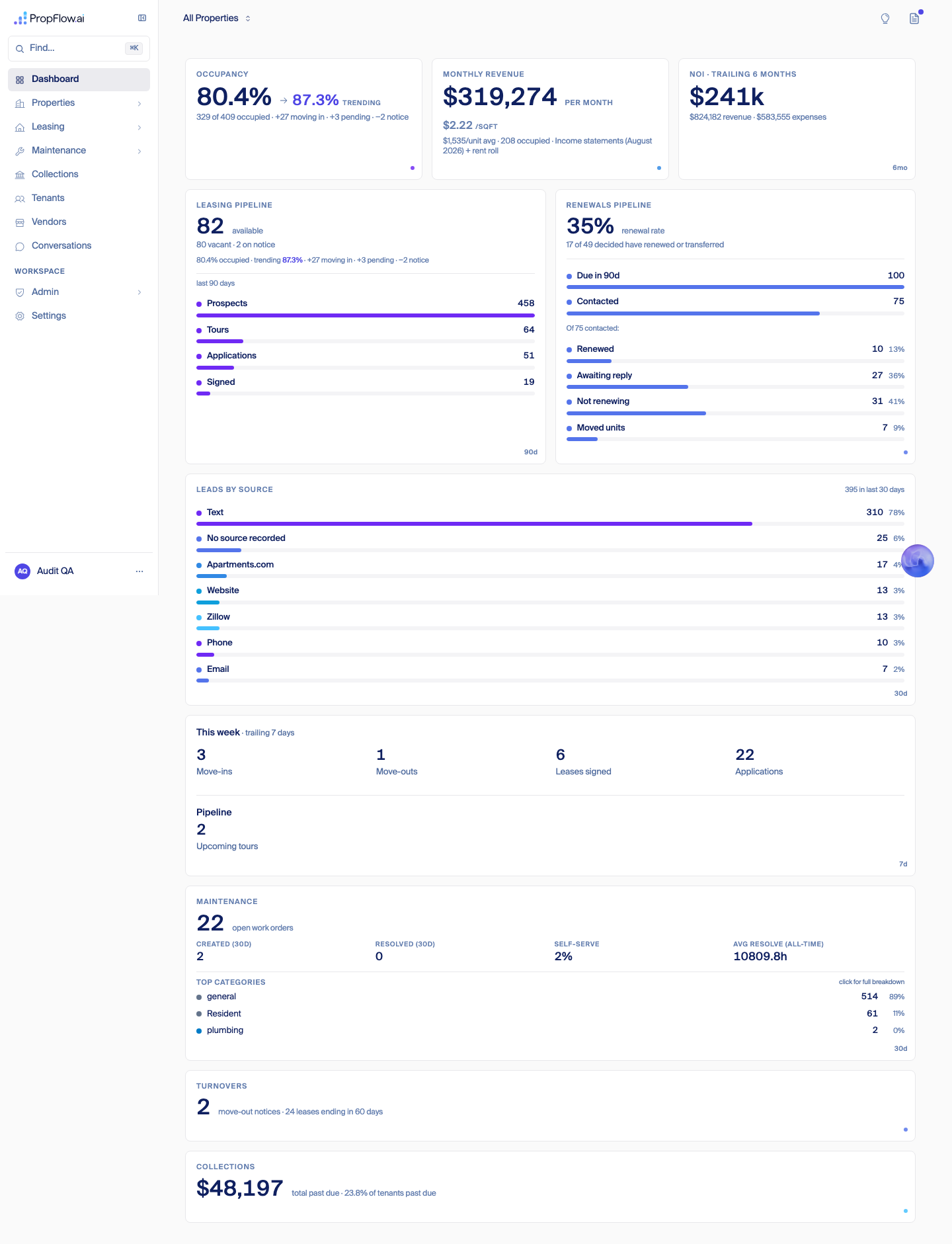
Task: Click the Move-ins weekly stat
Action: 214,762
